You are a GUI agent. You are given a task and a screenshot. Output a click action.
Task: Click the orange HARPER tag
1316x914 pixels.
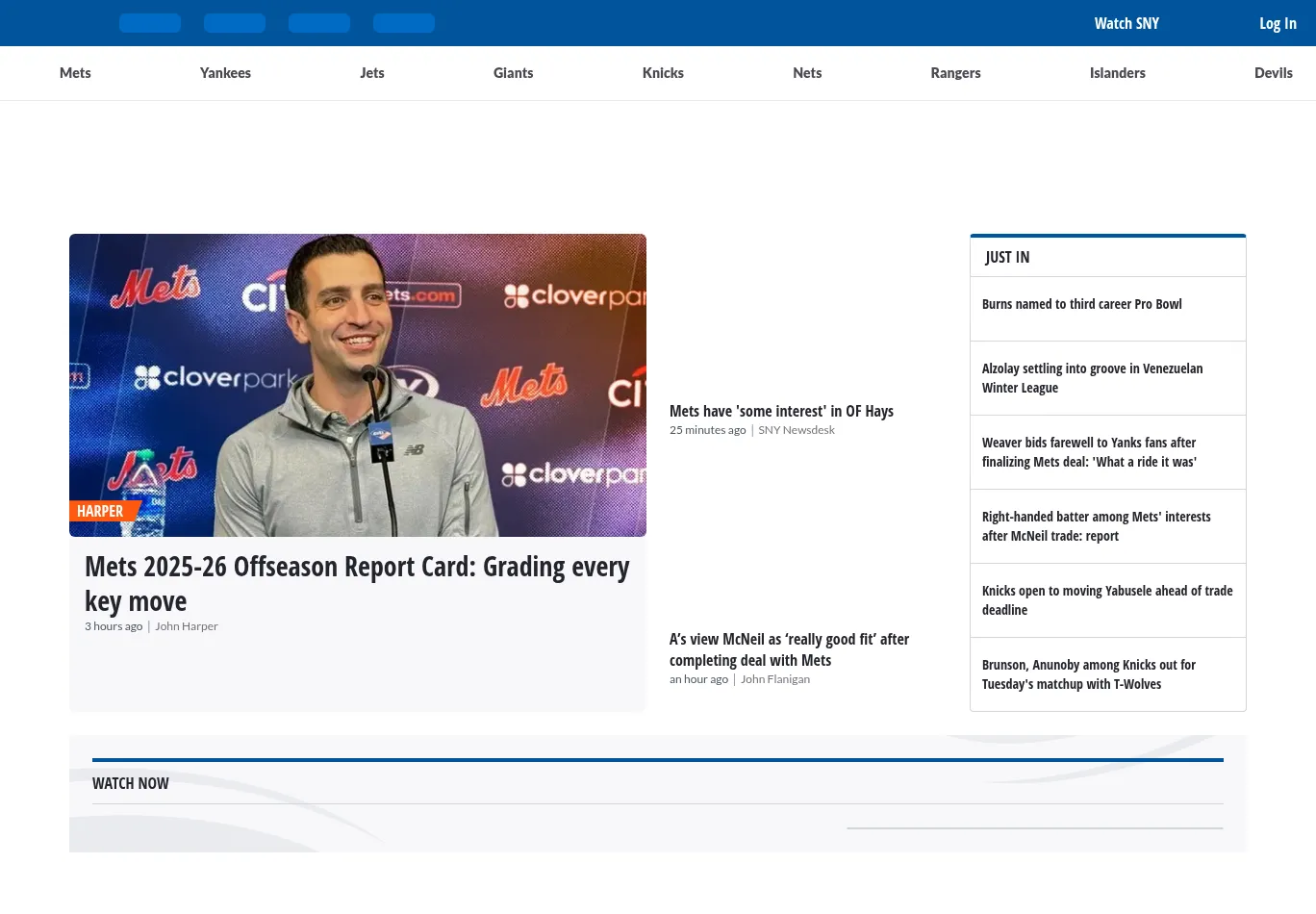(x=101, y=511)
